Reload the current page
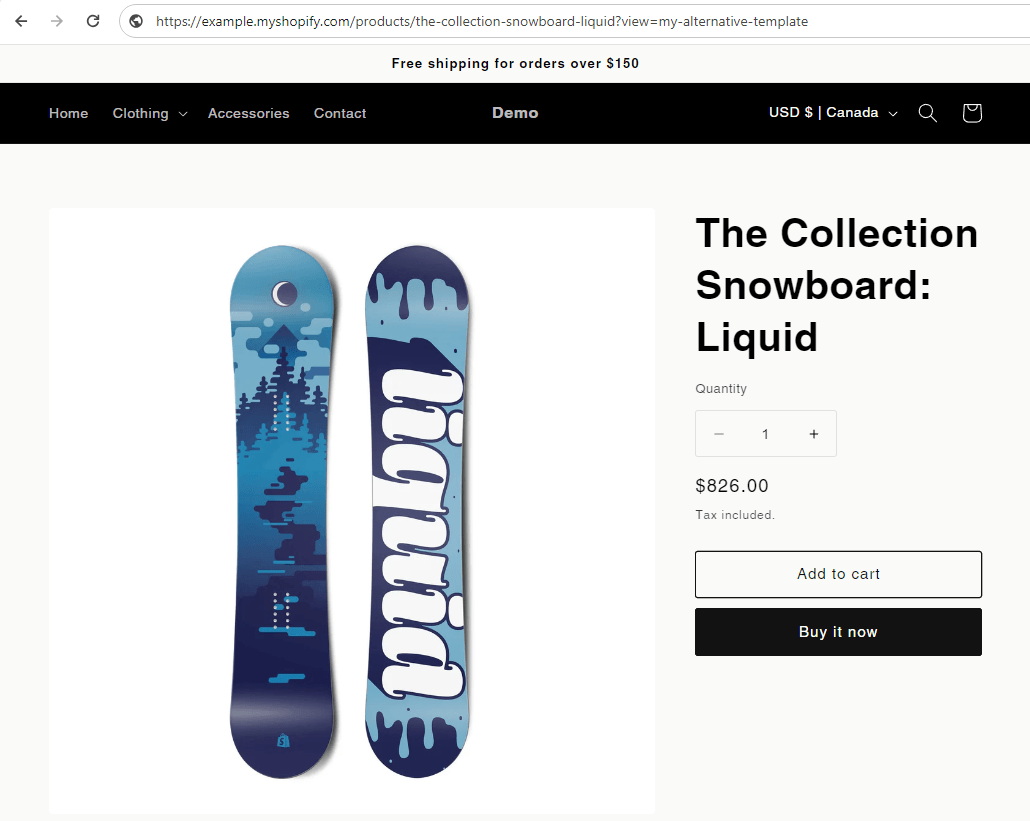The height and width of the screenshot is (821, 1030). pyautogui.click(x=93, y=21)
